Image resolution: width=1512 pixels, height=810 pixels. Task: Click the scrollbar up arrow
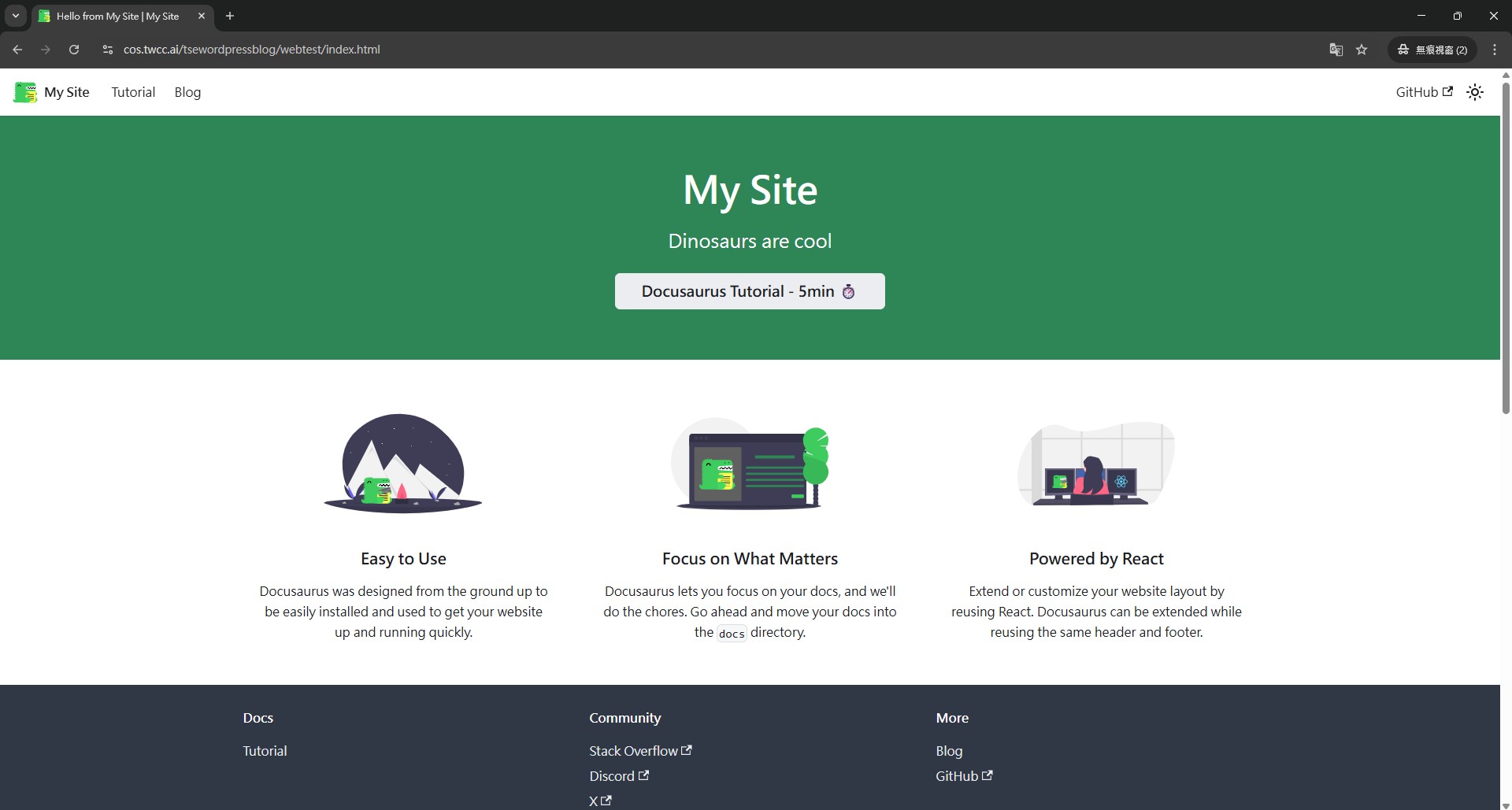1506,75
